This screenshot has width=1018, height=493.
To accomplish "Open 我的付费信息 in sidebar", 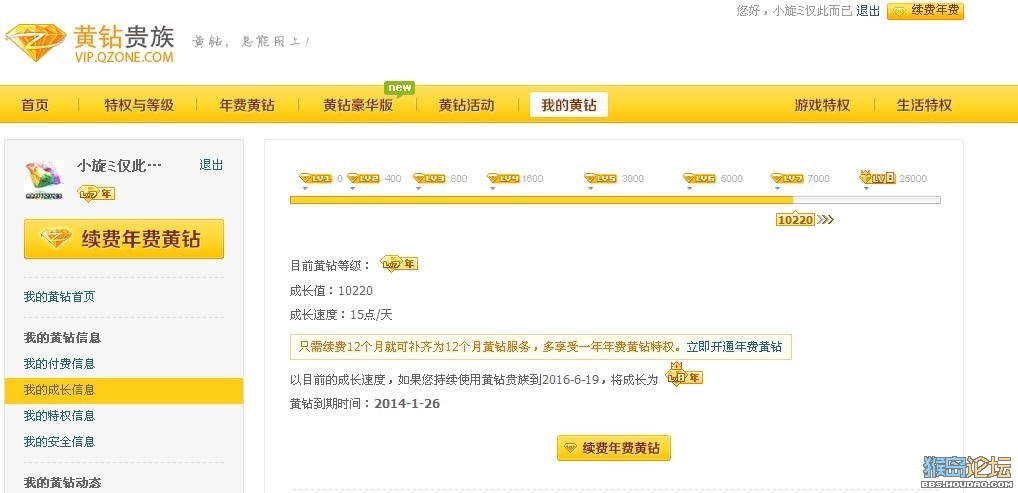I will pyautogui.click(x=59, y=364).
